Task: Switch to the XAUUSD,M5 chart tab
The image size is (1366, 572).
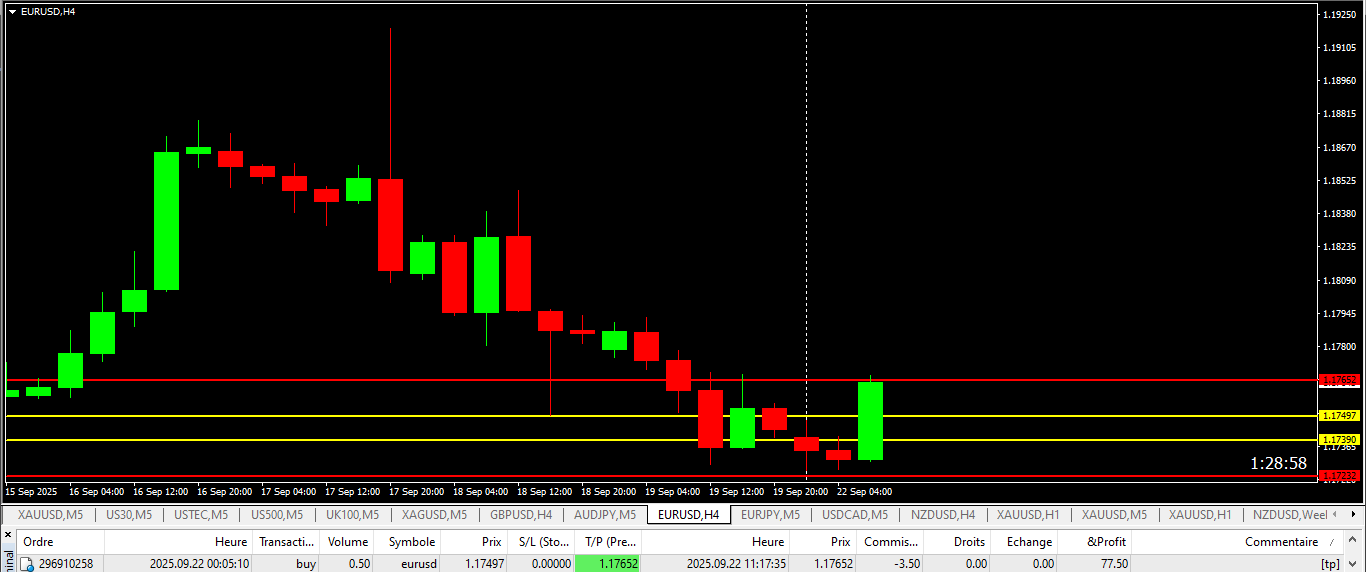Action: click(x=50, y=515)
